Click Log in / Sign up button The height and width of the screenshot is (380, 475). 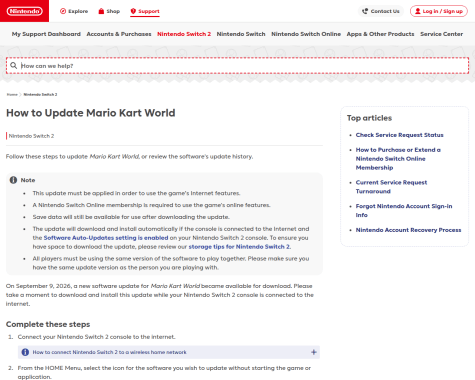point(439,11)
